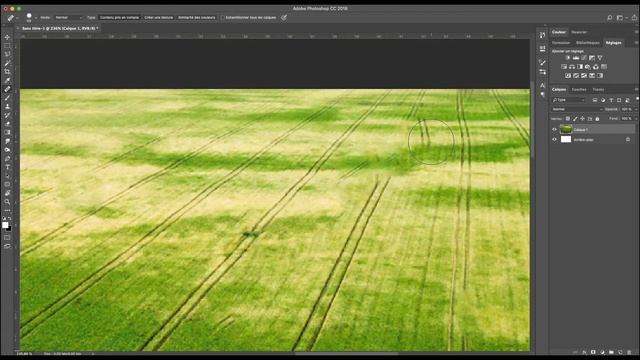Add a Levels adjustment

click(x=576, y=58)
